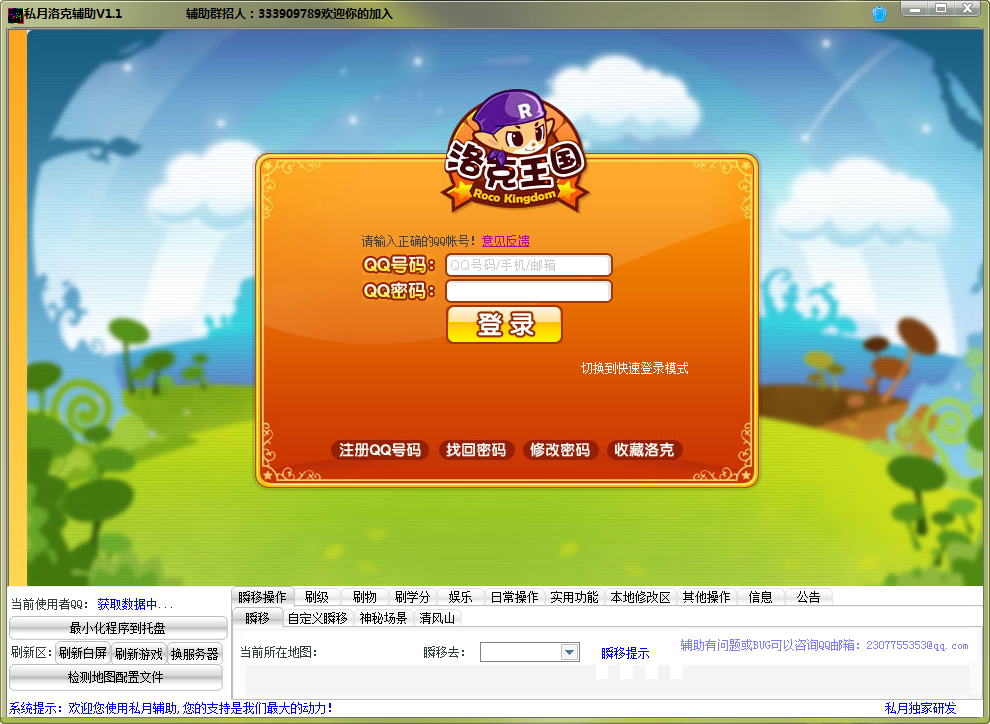990x724 pixels.
Task: Click the 获取数据中 status text
Action: tap(134, 604)
